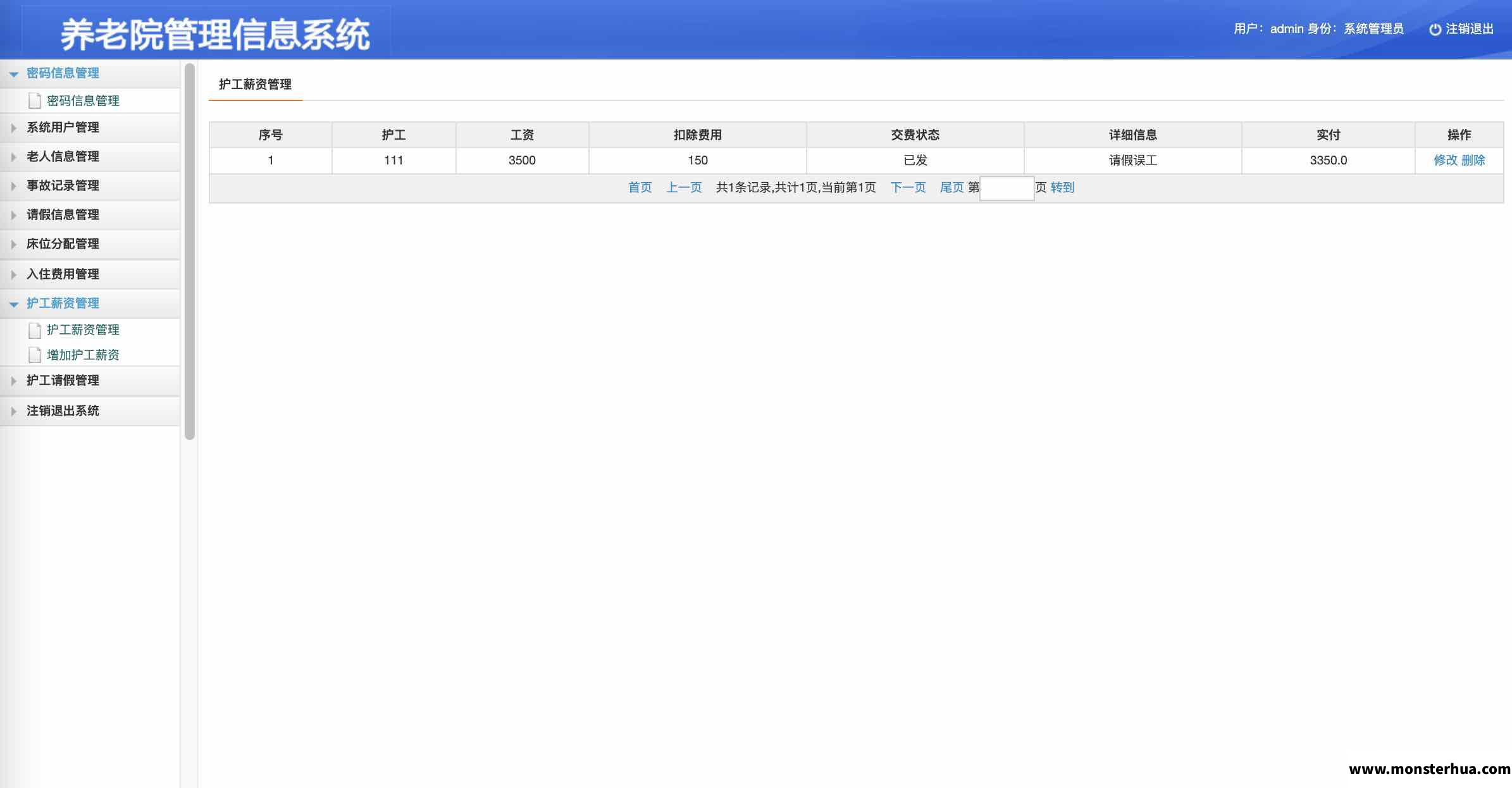Open the 床位分配管理 menu
The image size is (1512, 788).
pyautogui.click(x=90, y=244)
